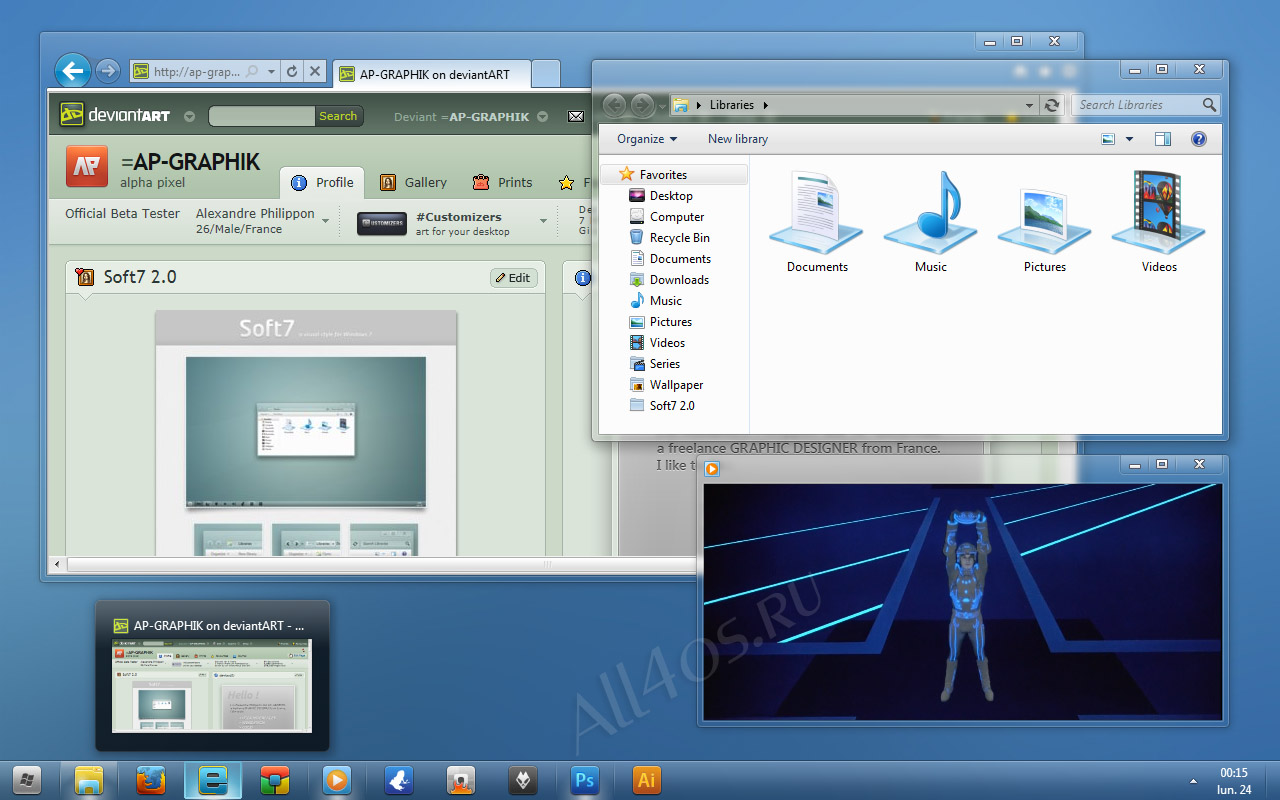Open the Windows Start button
Screen dimensions: 1280x800
(x=26, y=780)
